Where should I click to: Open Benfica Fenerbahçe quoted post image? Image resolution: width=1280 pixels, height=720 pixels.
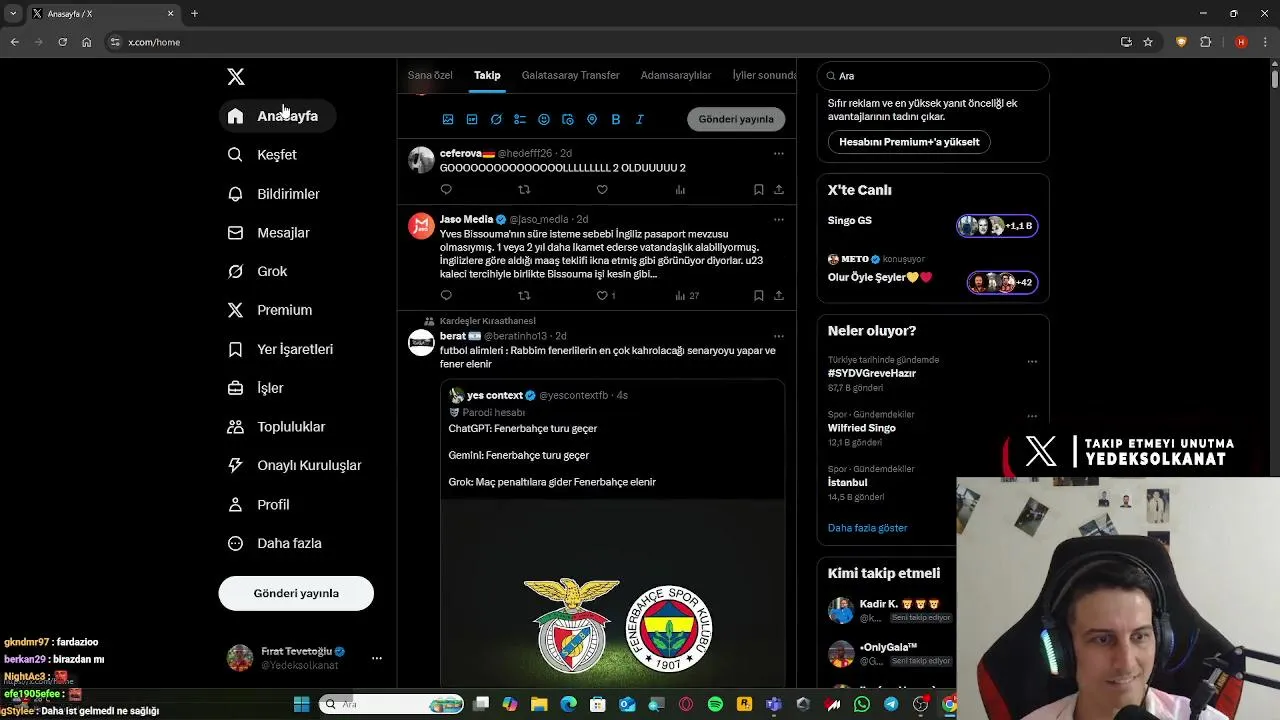(x=612, y=595)
